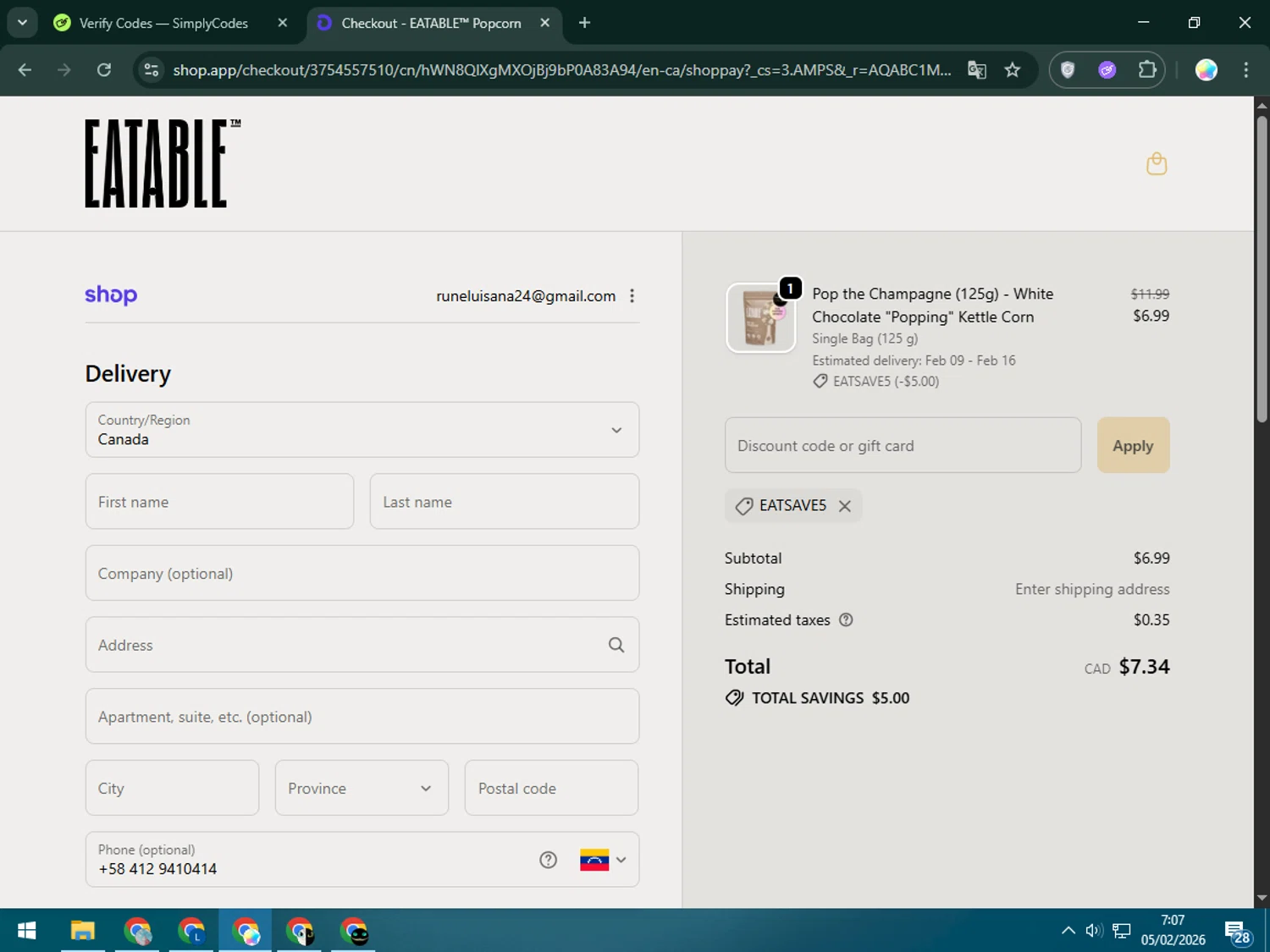Go back to previous page

click(x=25, y=69)
